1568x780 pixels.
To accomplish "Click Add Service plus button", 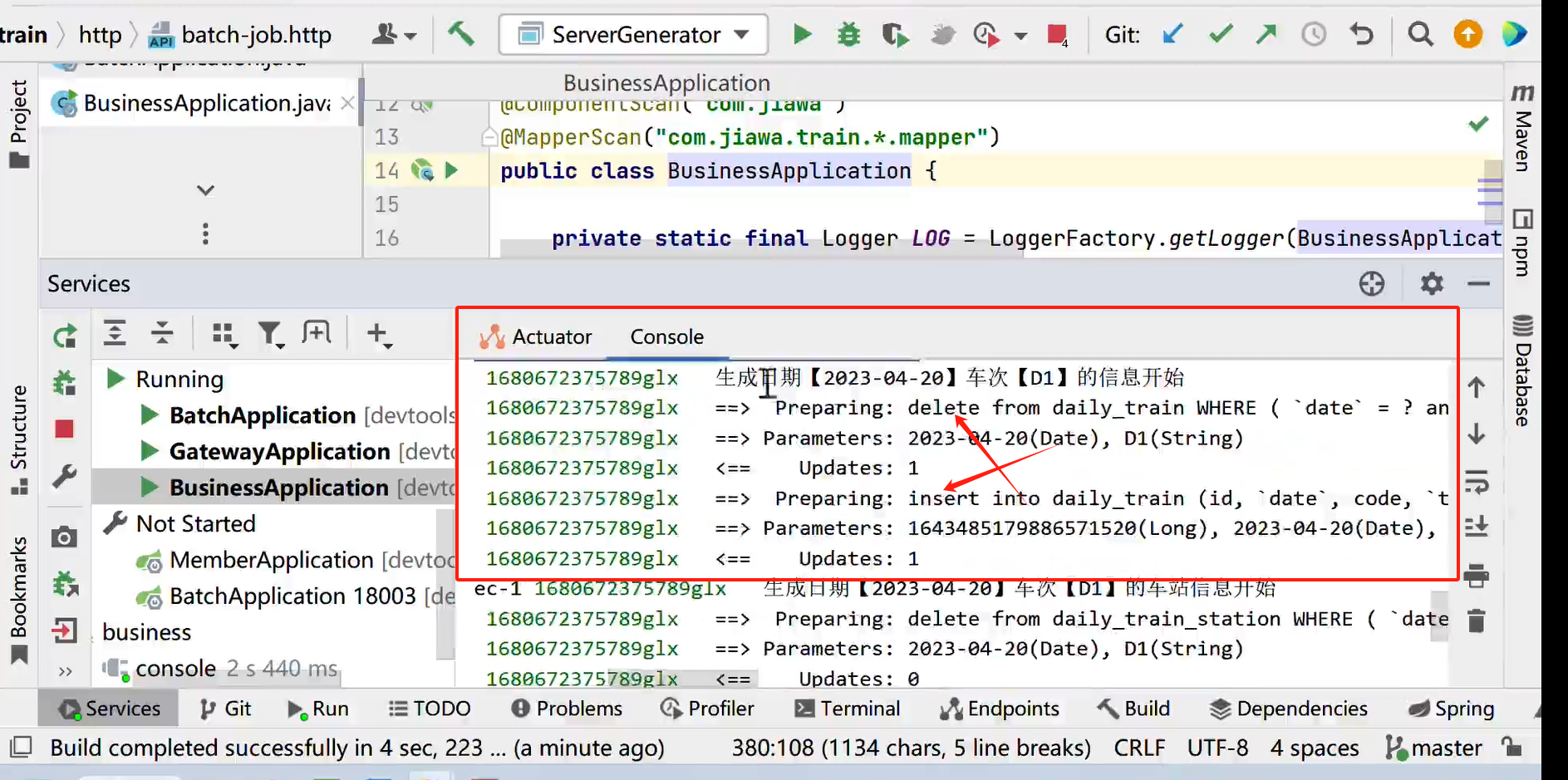I will pos(379,335).
